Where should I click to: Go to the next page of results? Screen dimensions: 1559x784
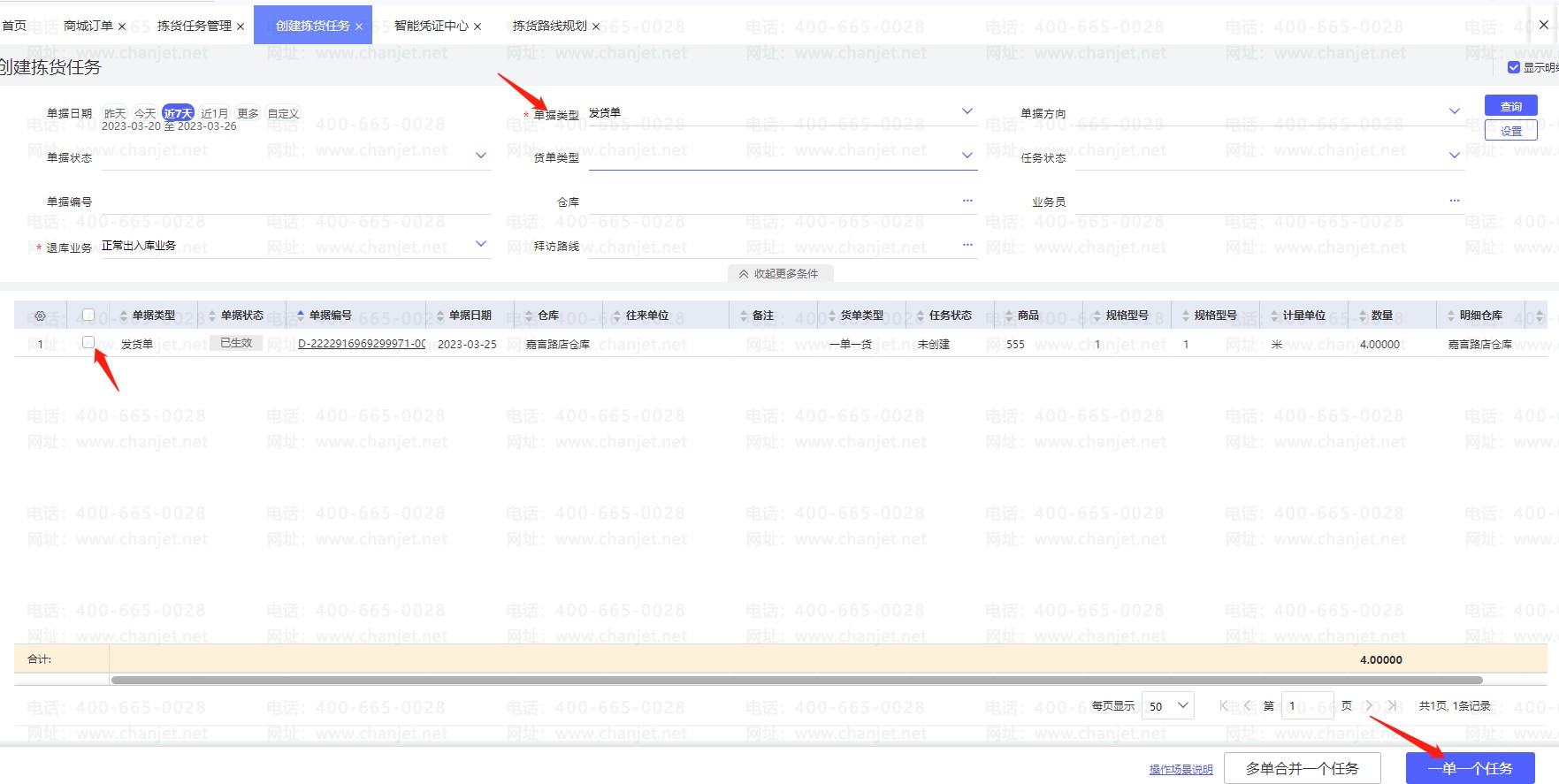coord(1369,705)
